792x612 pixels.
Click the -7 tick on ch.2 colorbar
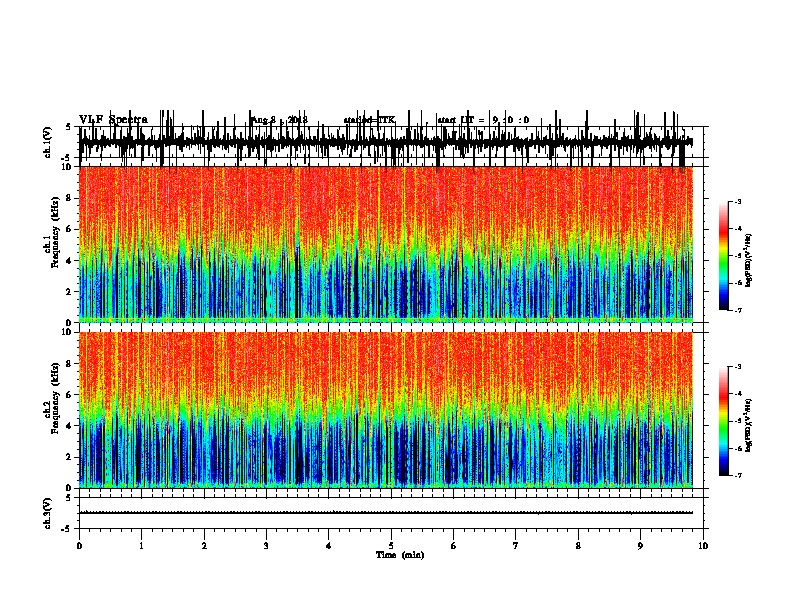[x=737, y=476]
